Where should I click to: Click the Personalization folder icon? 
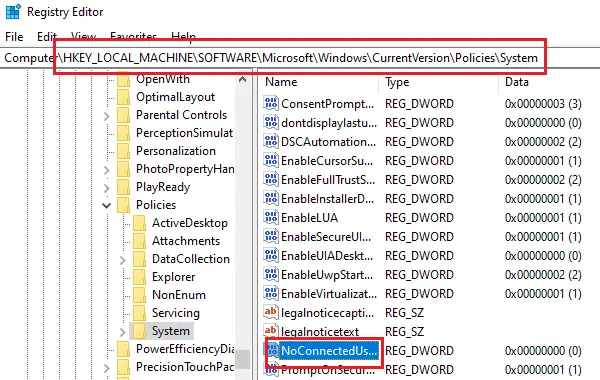(123, 151)
